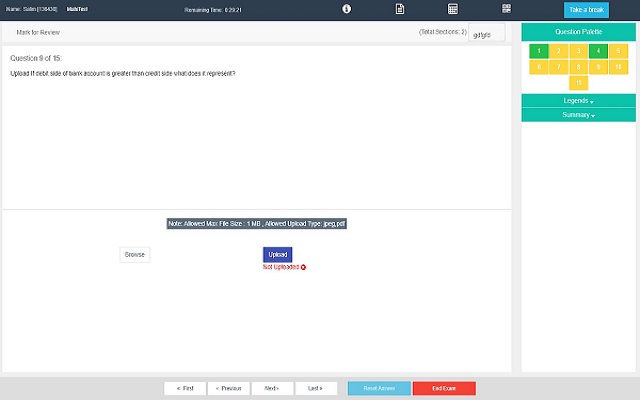This screenshot has height=400, width=640.
Task: Click the candidate name in header
Action: coord(31,9)
